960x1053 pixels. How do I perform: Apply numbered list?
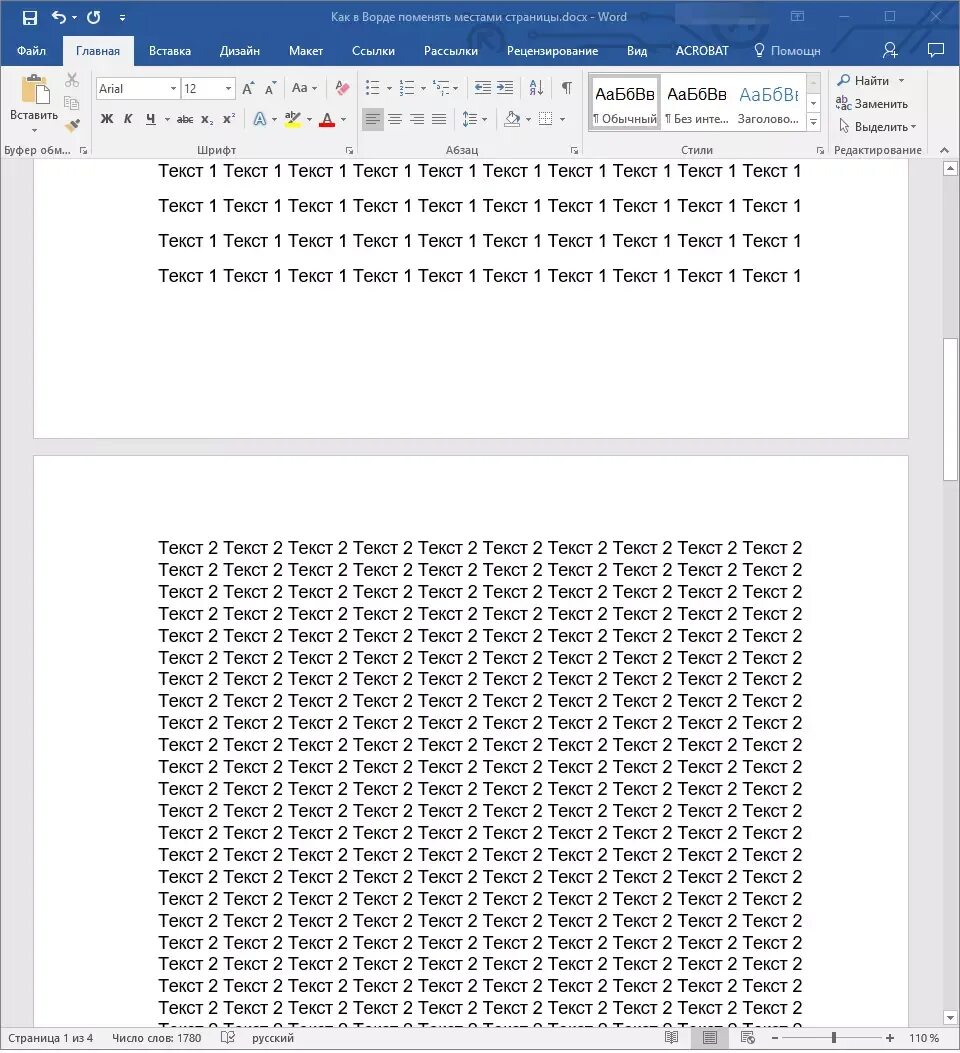click(x=407, y=88)
